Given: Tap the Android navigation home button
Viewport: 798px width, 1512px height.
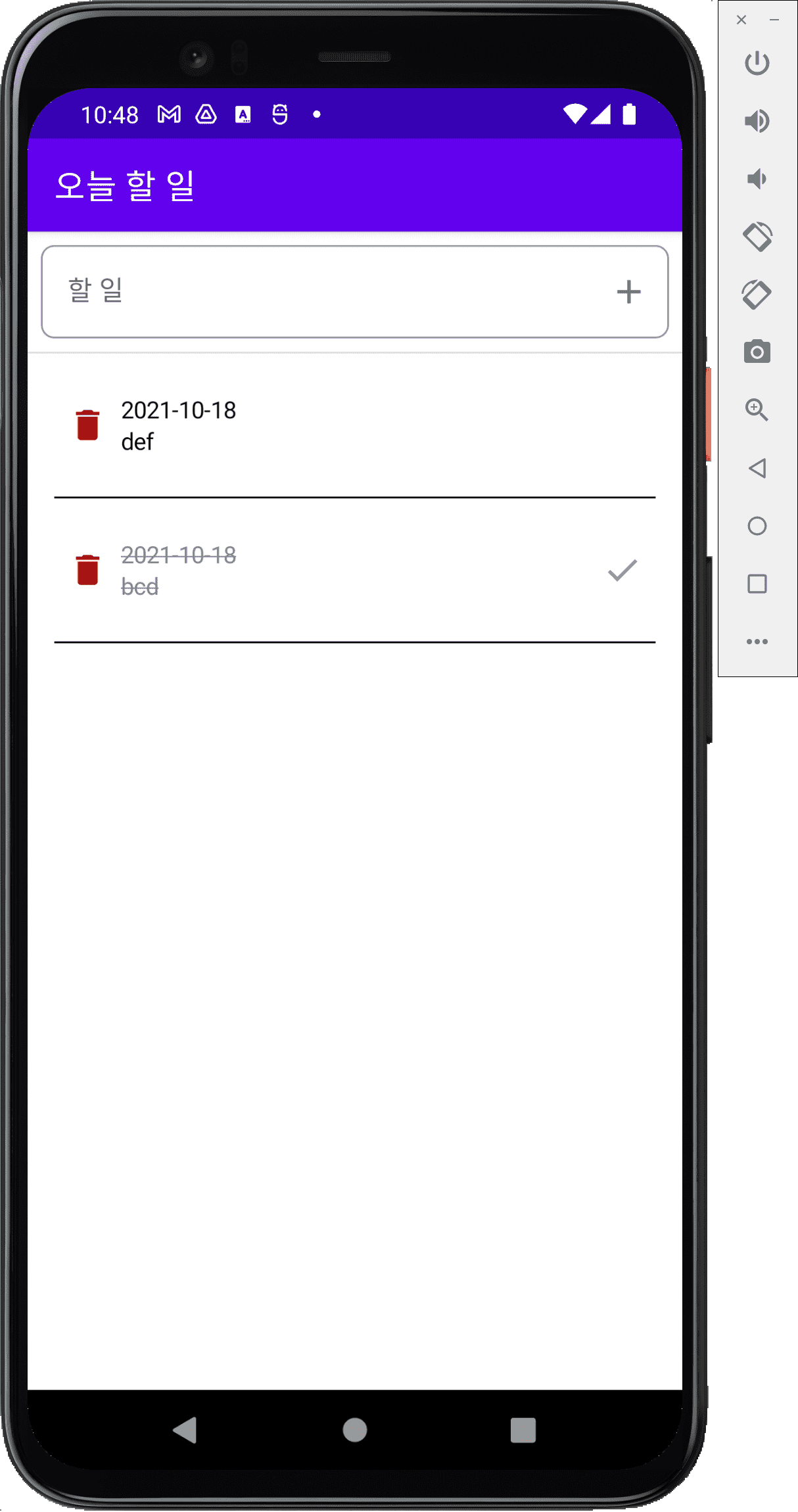Looking at the screenshot, I should (355, 1430).
